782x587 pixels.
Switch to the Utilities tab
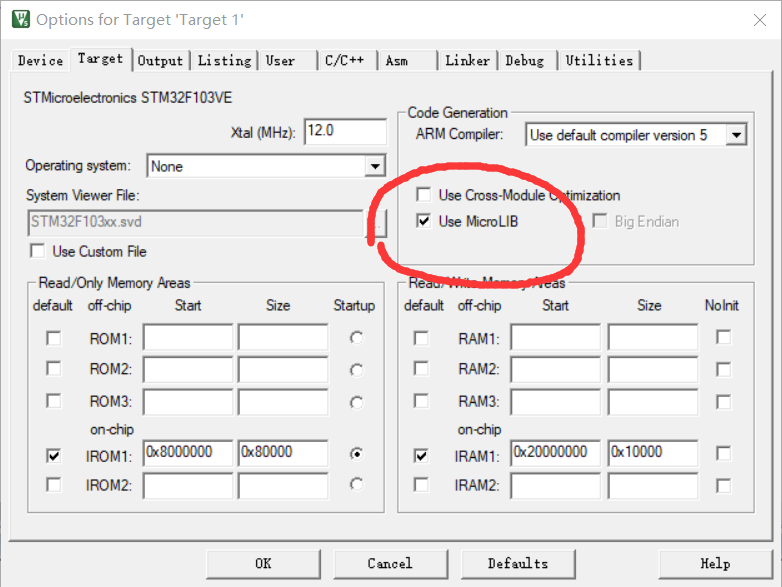tap(599, 60)
